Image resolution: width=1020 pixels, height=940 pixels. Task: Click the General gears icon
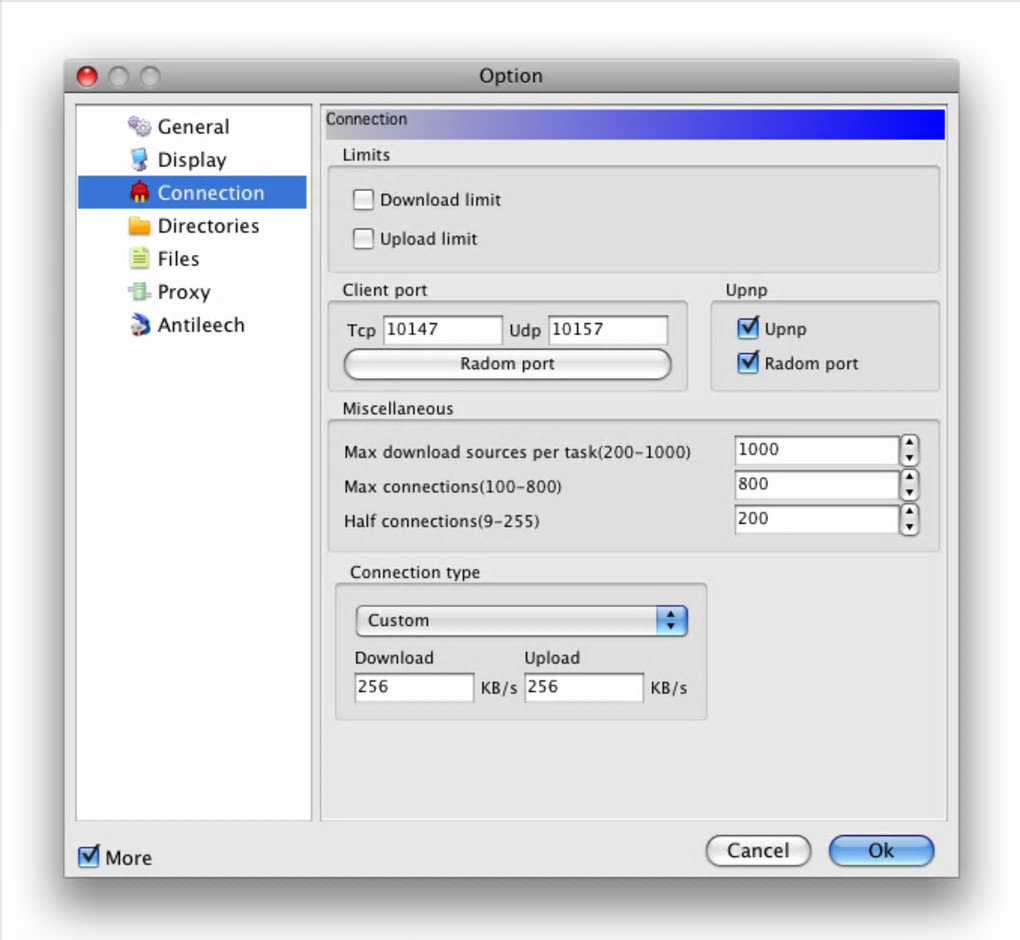coord(139,126)
